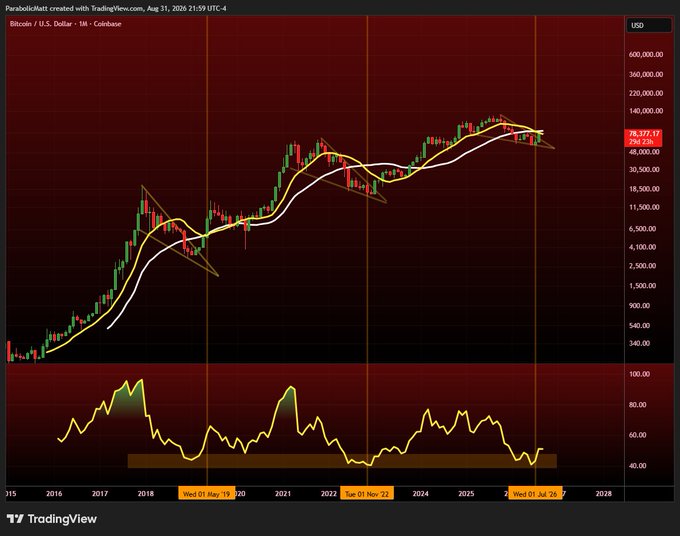Click the TradingView logo at bottom
Viewport: 680px width, 536px height.
tap(52, 519)
